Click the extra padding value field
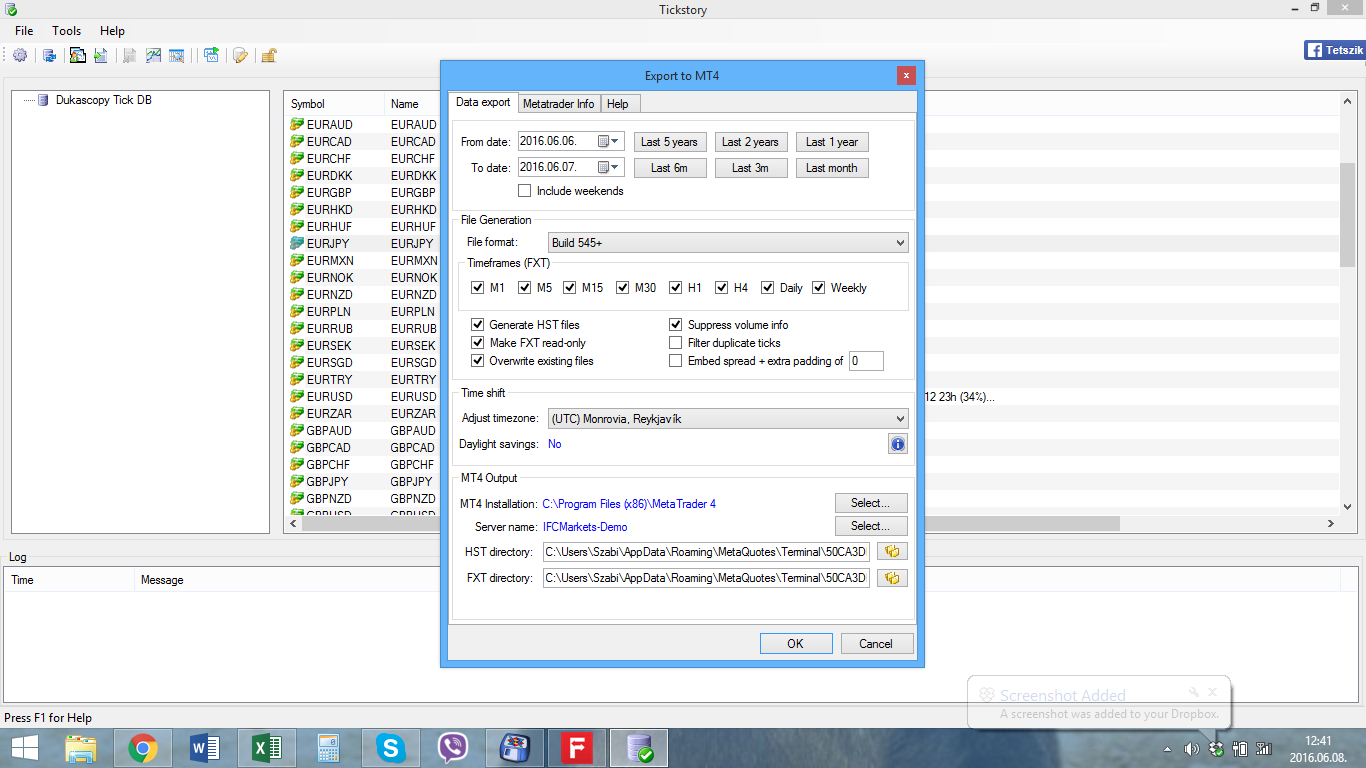 click(866, 361)
